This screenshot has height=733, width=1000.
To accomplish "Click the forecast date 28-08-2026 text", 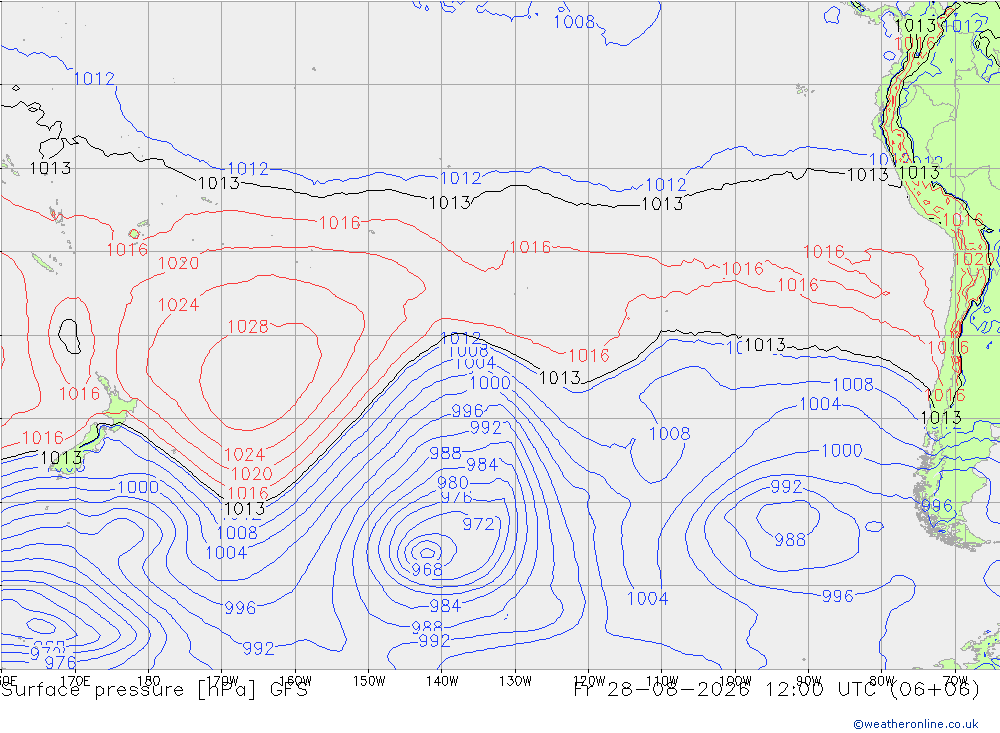I will 677,690.
